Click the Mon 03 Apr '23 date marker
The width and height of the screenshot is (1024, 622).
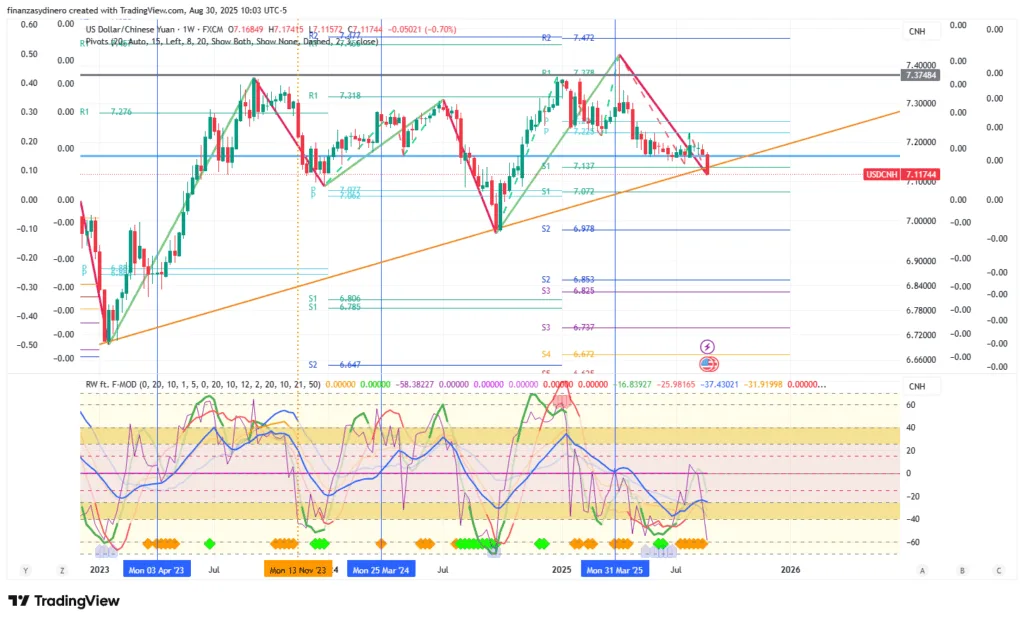point(157,570)
